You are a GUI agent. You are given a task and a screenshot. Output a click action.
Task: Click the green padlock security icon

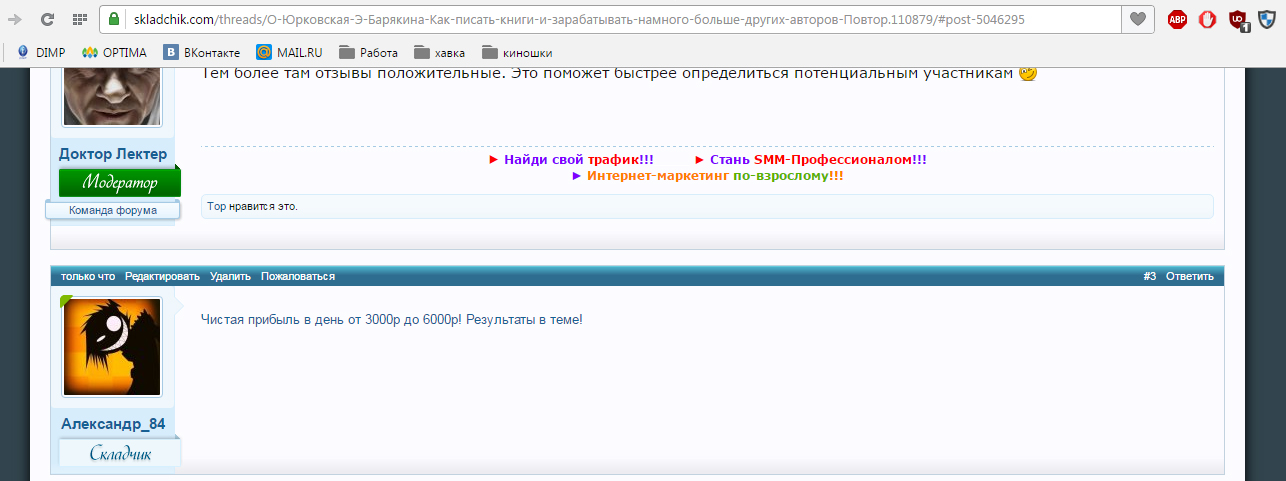point(114,19)
